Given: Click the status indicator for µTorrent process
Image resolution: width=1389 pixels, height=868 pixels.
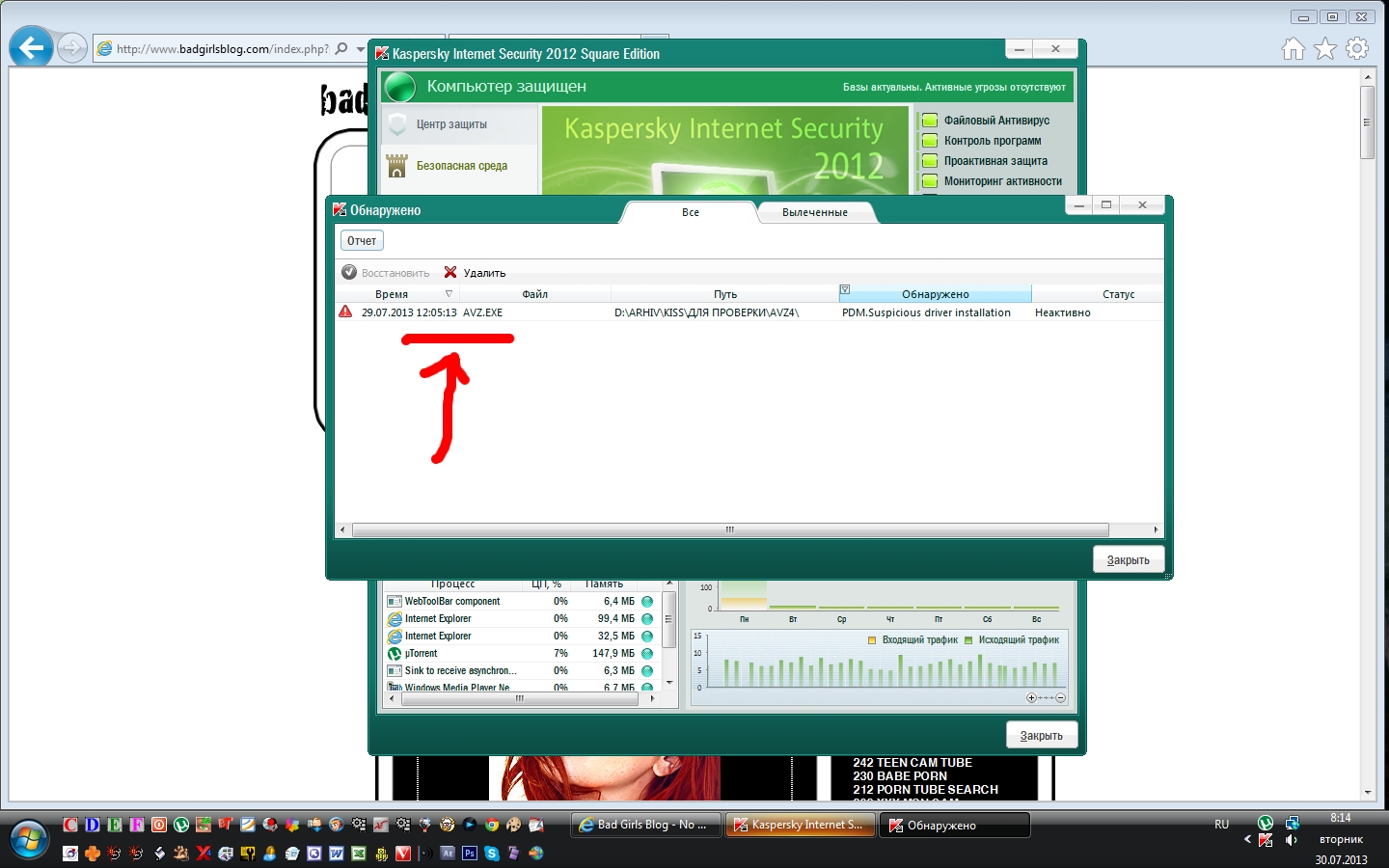Looking at the screenshot, I should [647, 653].
